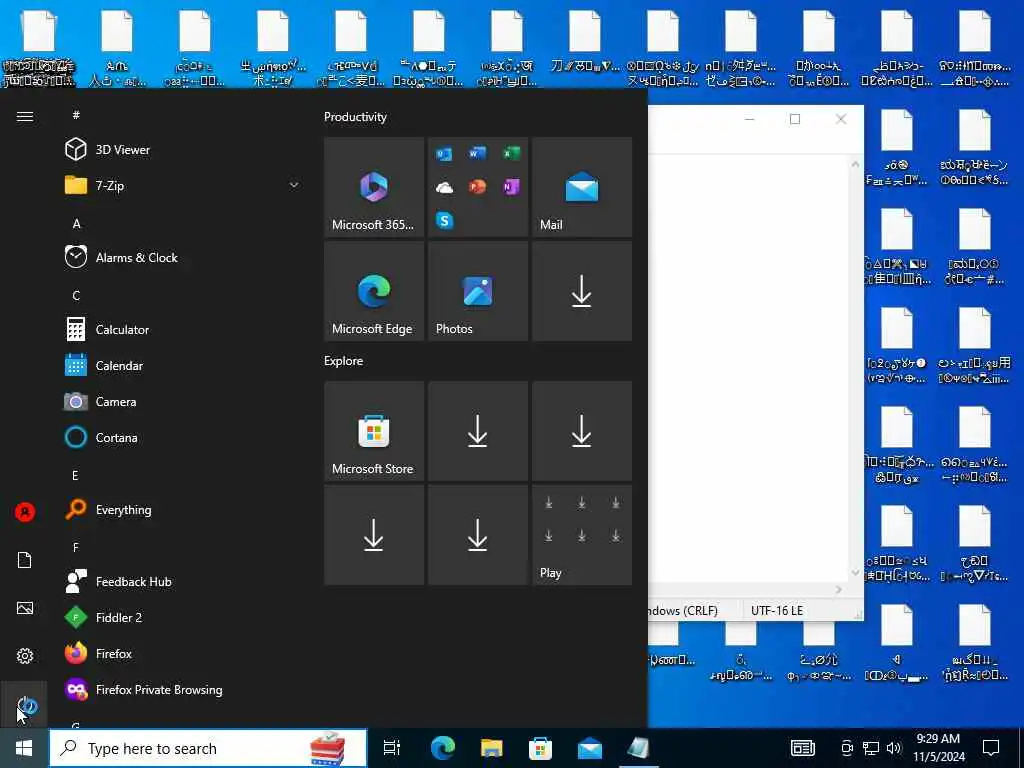Click the A letter header
This screenshot has width=1024, height=768.
point(76,224)
